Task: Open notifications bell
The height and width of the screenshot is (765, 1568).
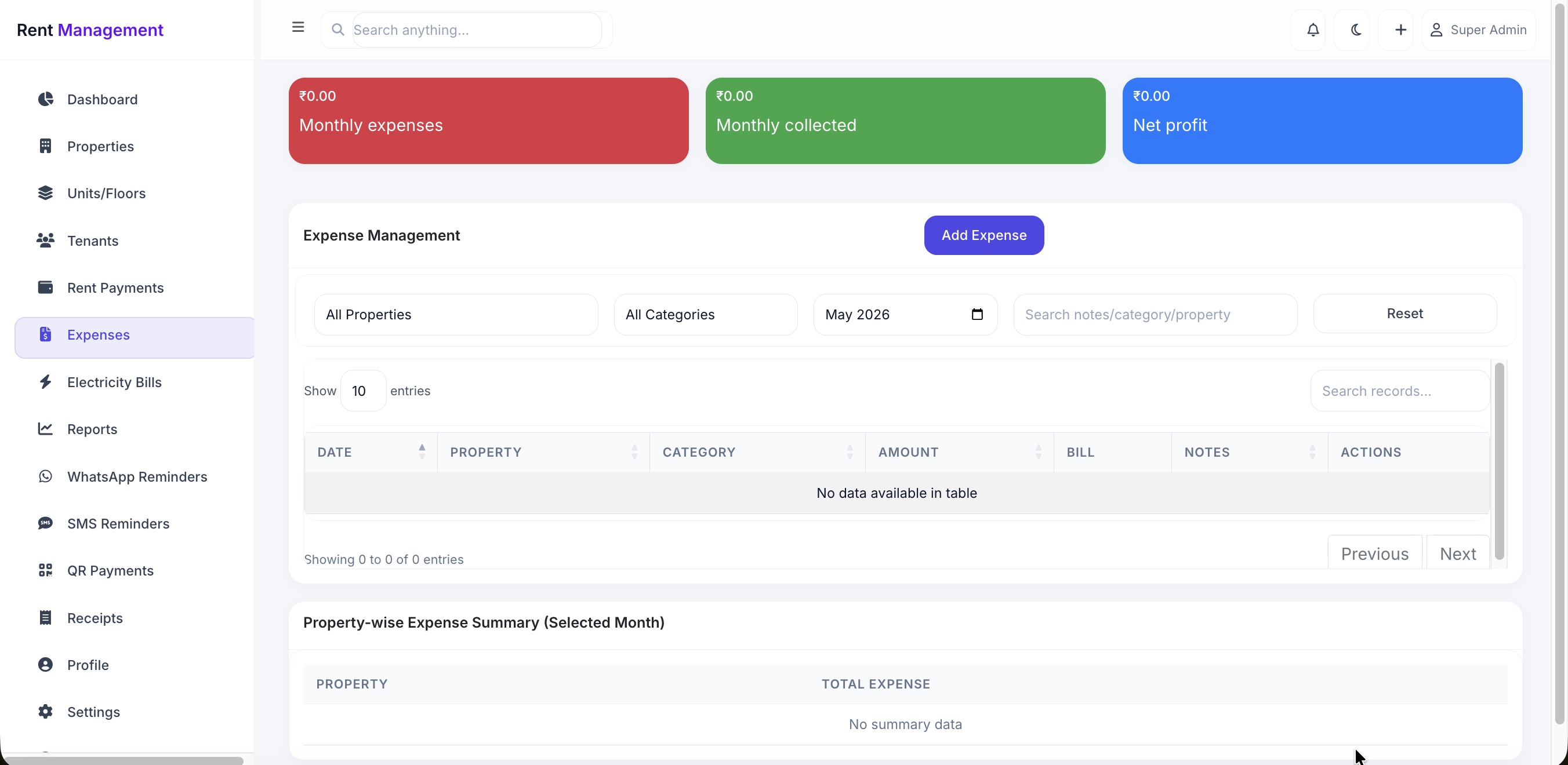Action: click(1313, 30)
